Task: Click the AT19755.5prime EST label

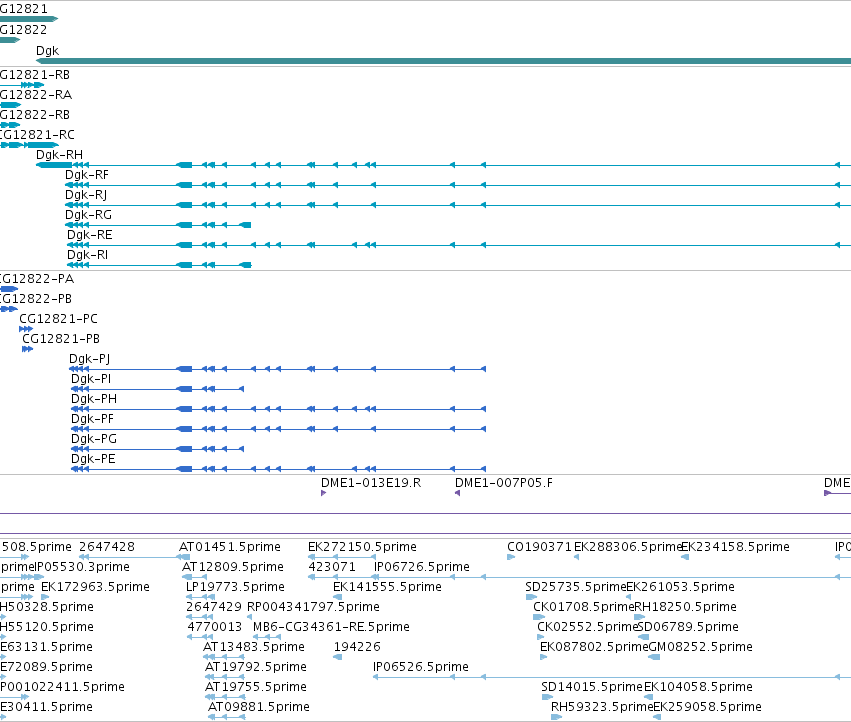Action: [256, 687]
